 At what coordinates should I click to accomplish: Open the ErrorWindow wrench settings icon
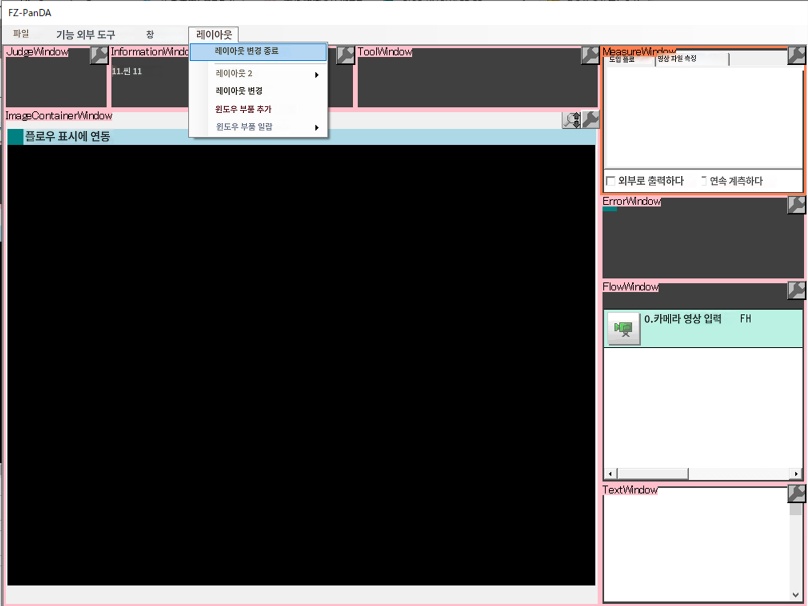click(x=796, y=205)
